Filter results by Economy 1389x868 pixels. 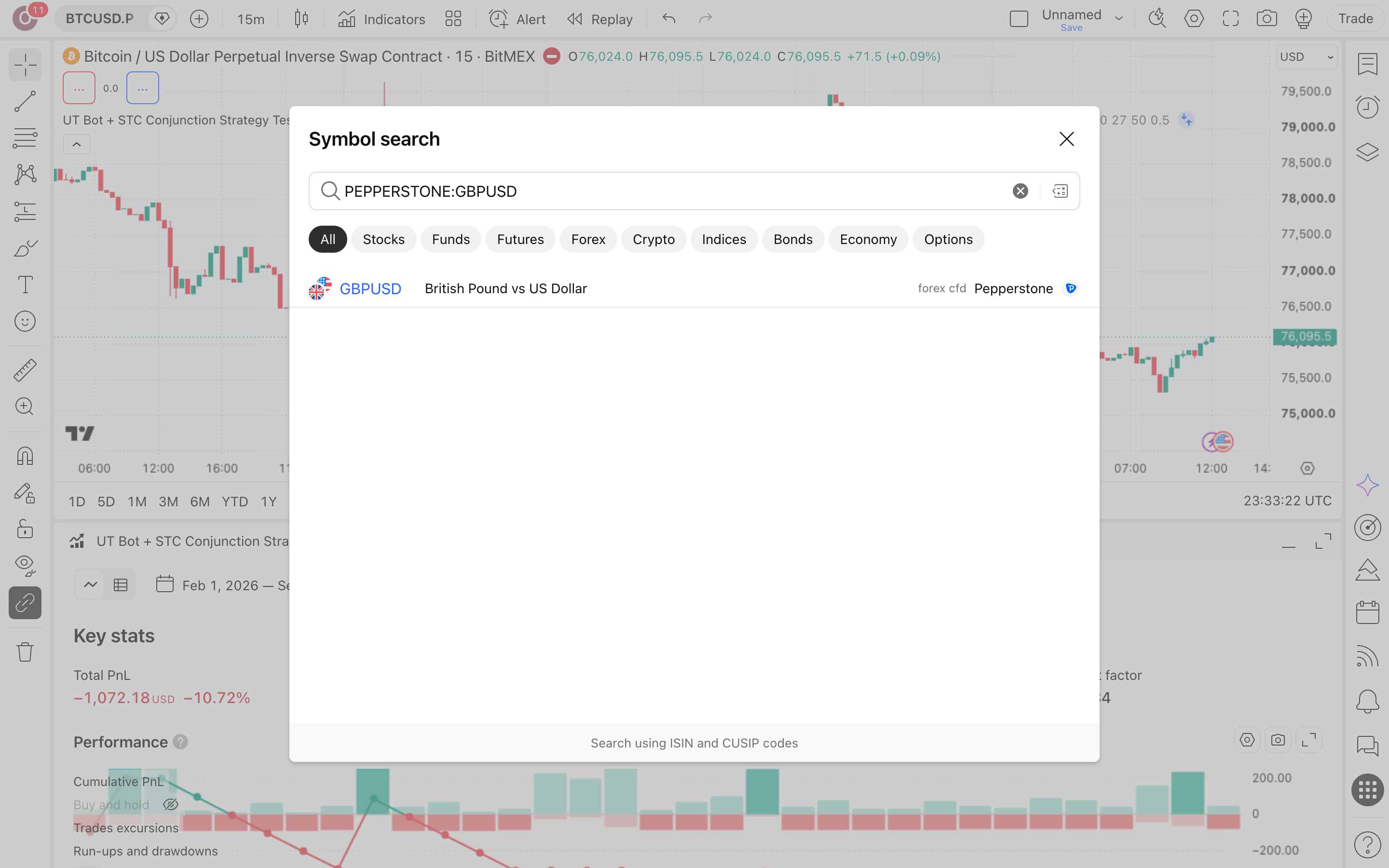[x=868, y=239]
